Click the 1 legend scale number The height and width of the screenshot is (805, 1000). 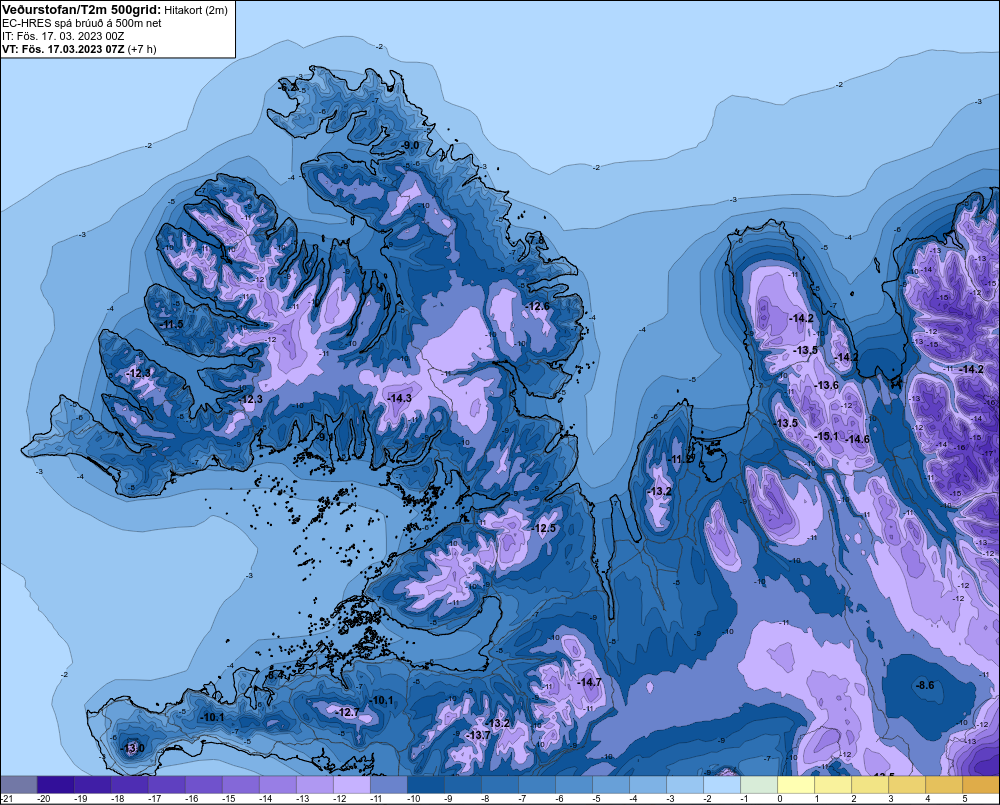click(x=817, y=799)
